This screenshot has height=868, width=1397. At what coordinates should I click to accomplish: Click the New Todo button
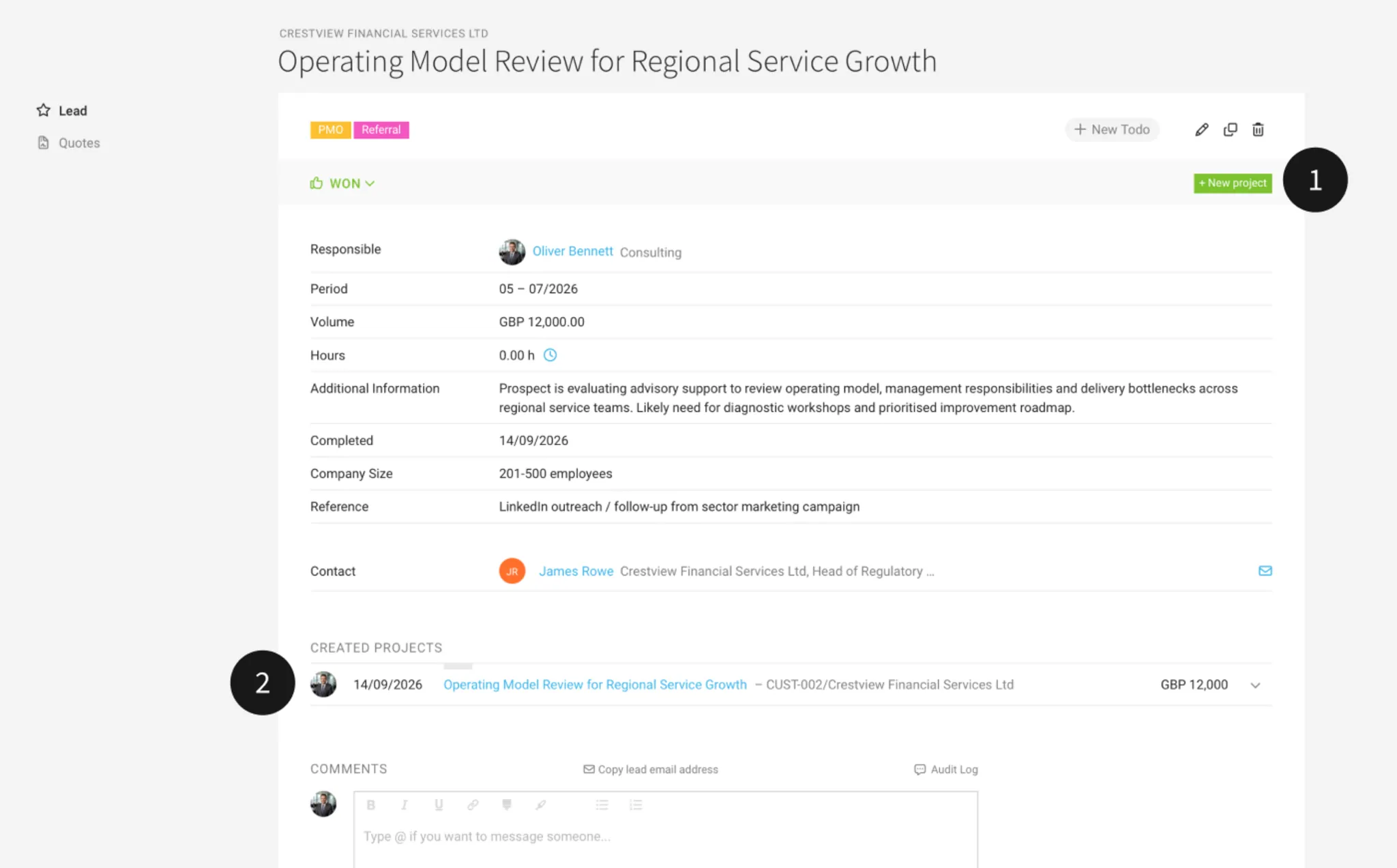click(1112, 130)
